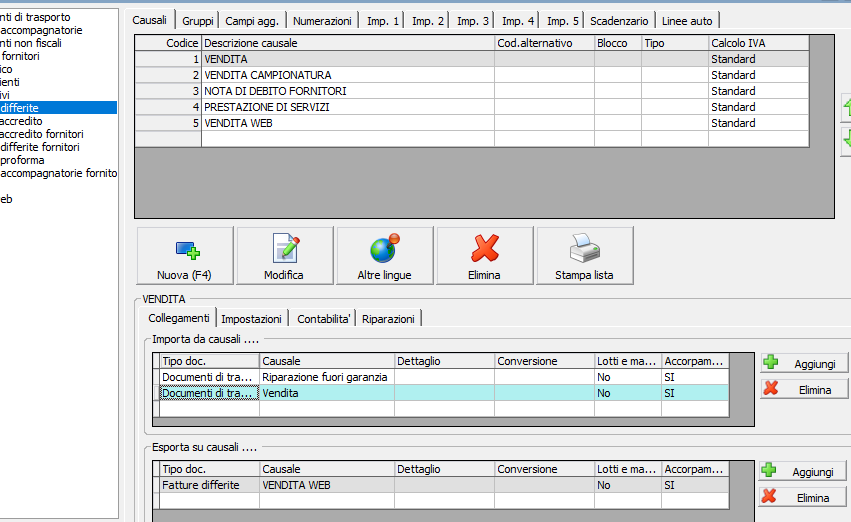Select accompagnatorie fornito sidebar item

[x=59, y=173]
